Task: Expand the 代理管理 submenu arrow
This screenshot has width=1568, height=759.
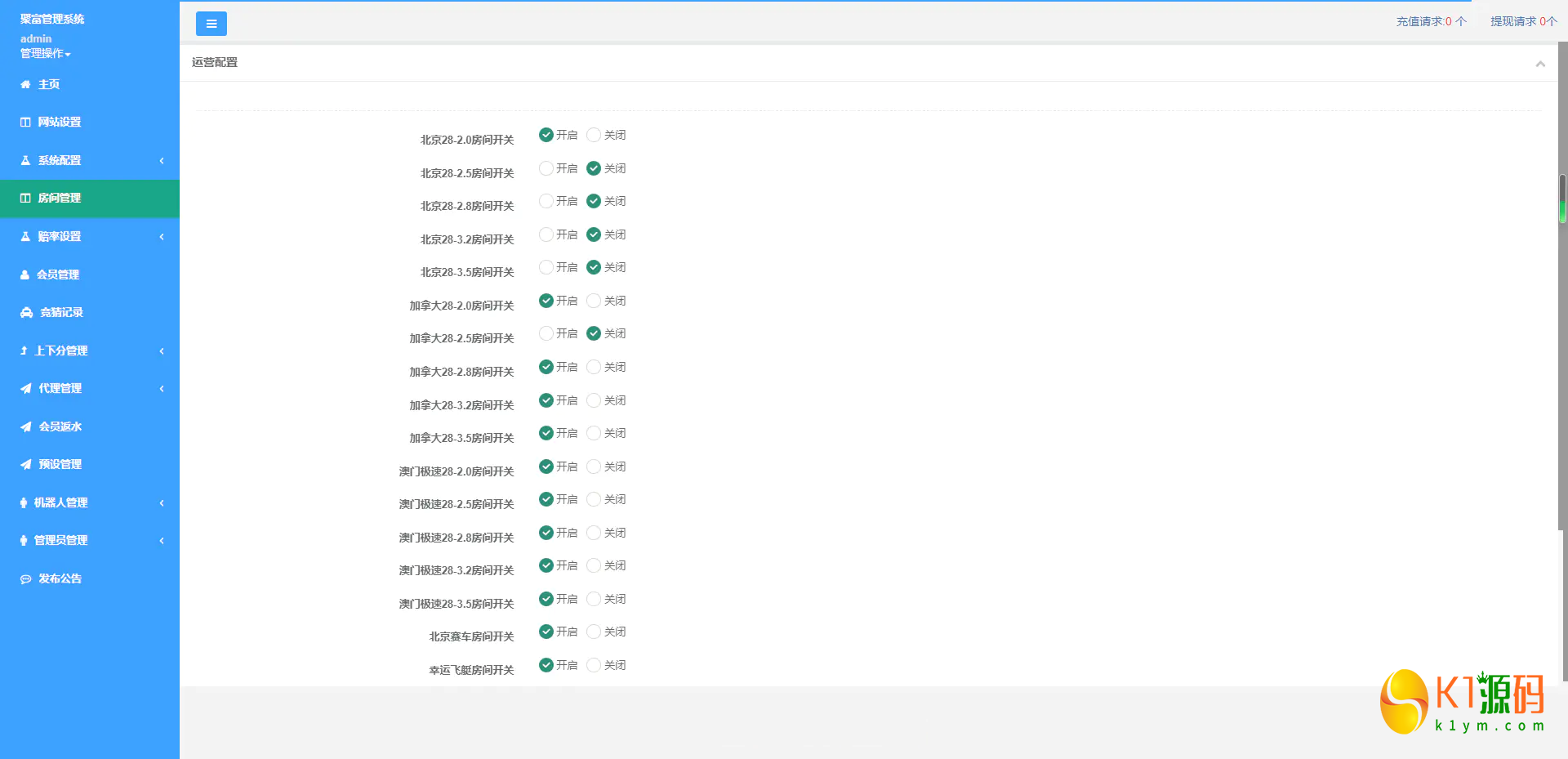Action: pyautogui.click(x=162, y=388)
